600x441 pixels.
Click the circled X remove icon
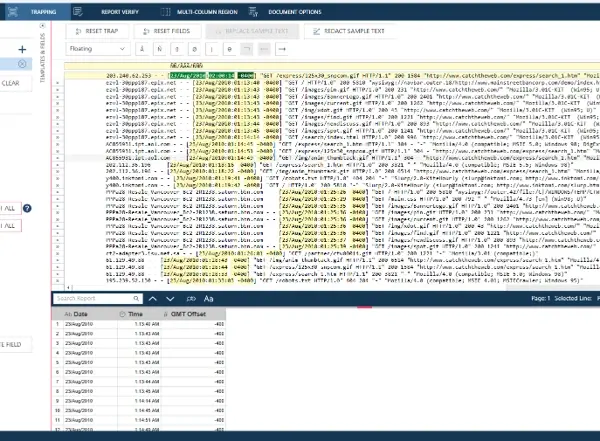pyautogui.click(x=22, y=64)
